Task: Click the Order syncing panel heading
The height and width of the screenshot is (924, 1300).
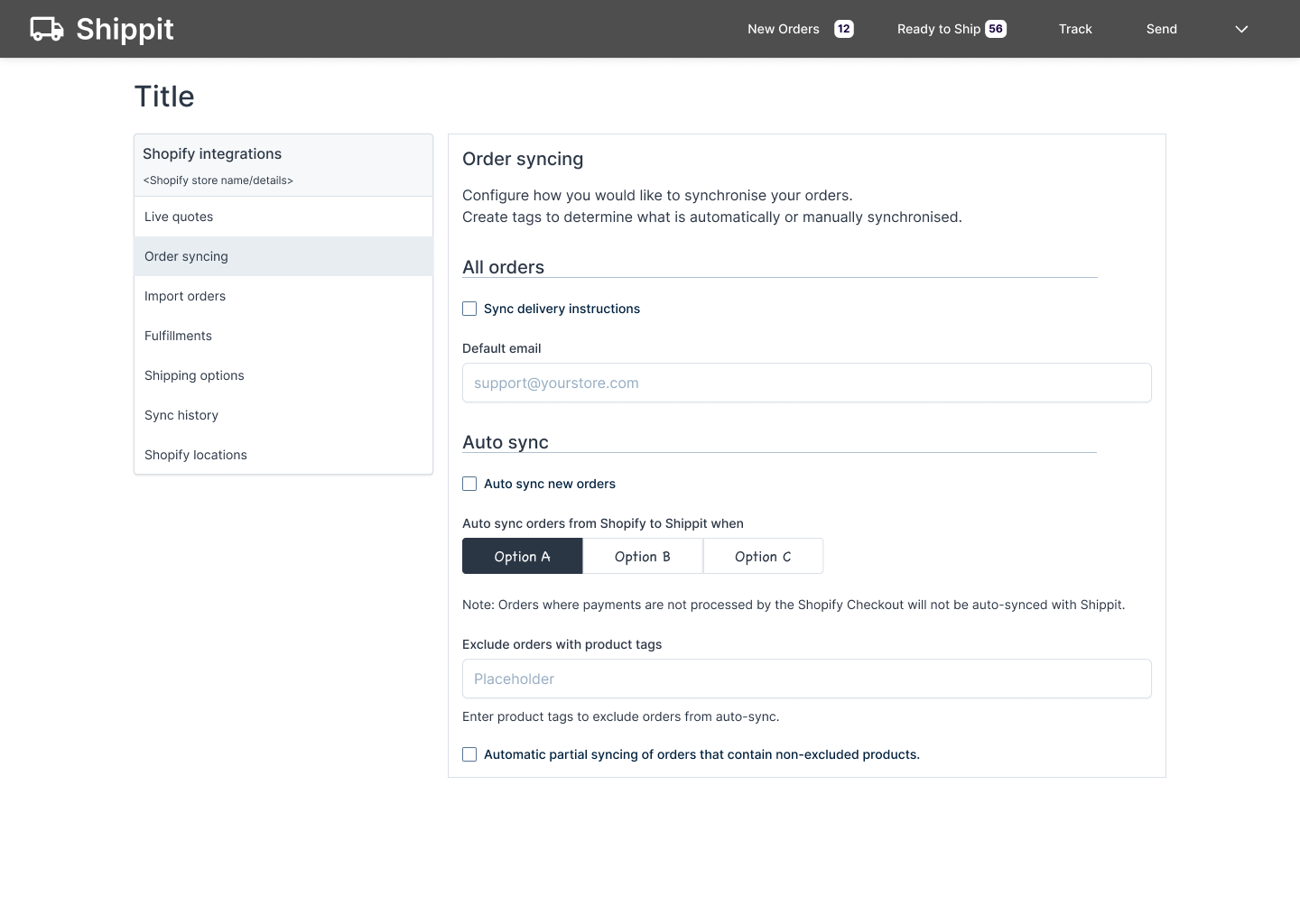Action: pos(523,159)
